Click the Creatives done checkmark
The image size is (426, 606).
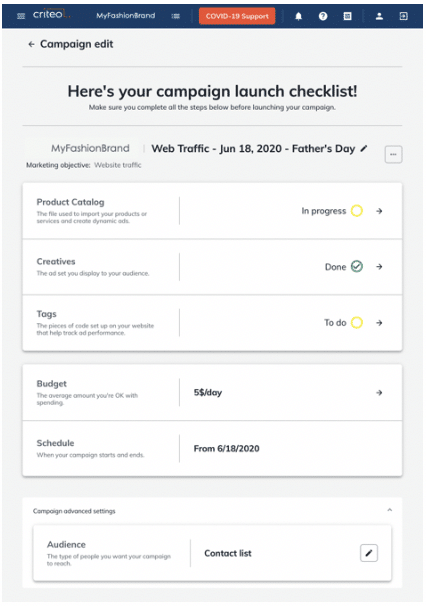[356, 267]
